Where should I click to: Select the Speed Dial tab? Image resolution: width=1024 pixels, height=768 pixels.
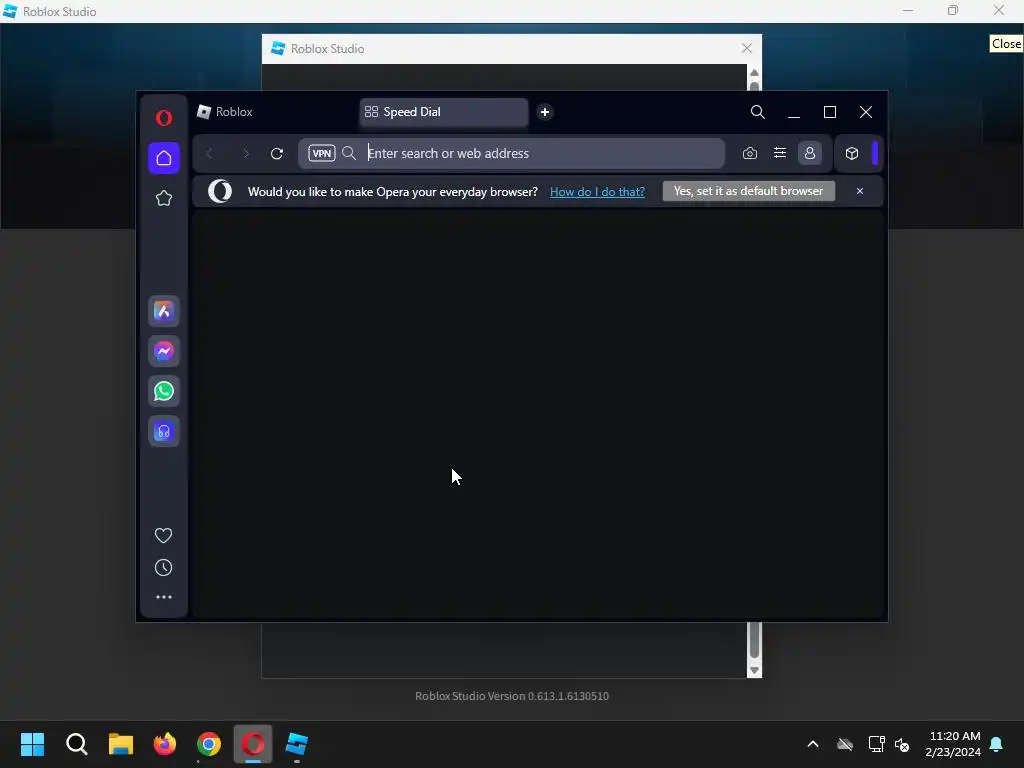coord(443,112)
